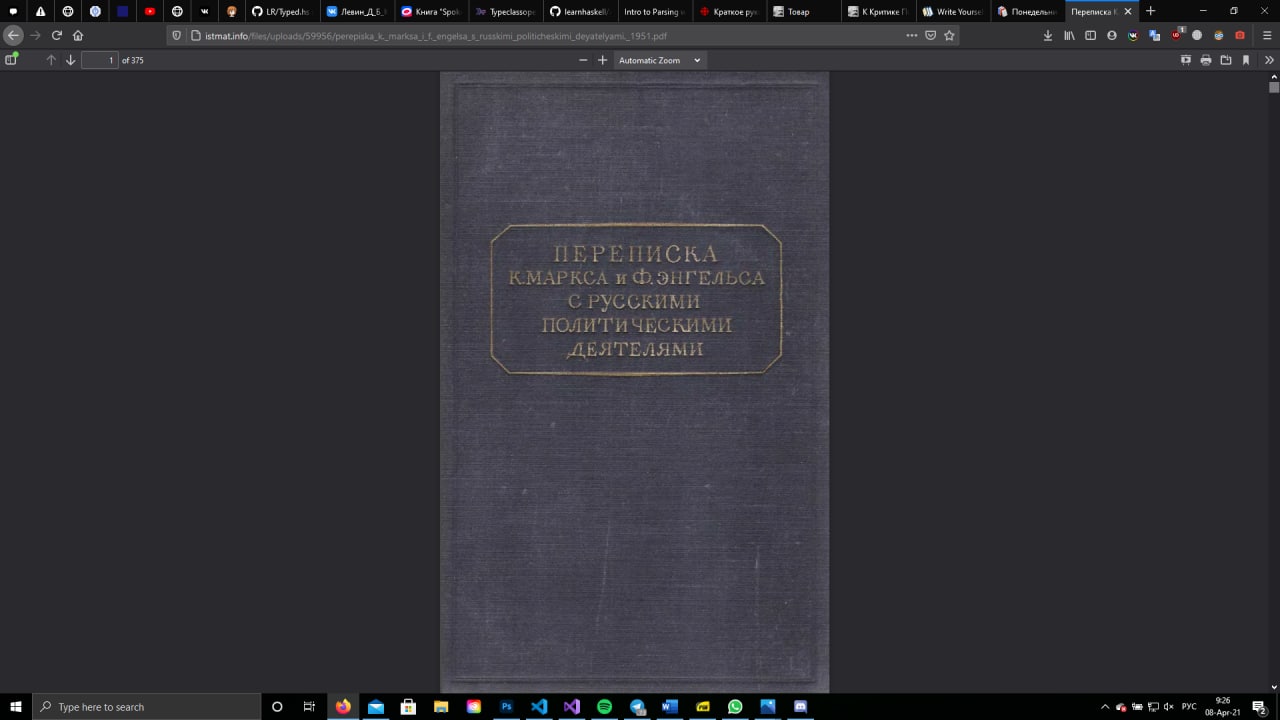
Task: Open Firefox library icon
Action: point(1069,35)
